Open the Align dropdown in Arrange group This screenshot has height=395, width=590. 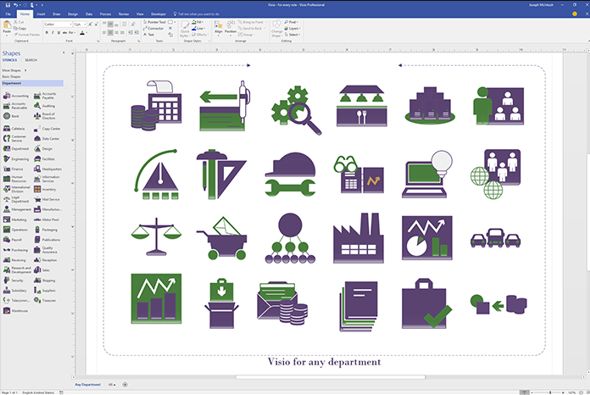(x=219, y=28)
